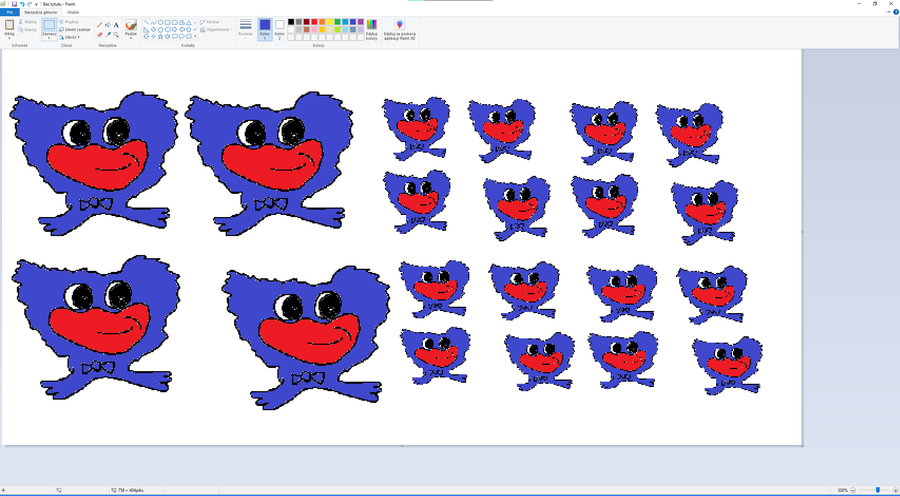Activate Kolor 1 foreground color

(x=265, y=29)
